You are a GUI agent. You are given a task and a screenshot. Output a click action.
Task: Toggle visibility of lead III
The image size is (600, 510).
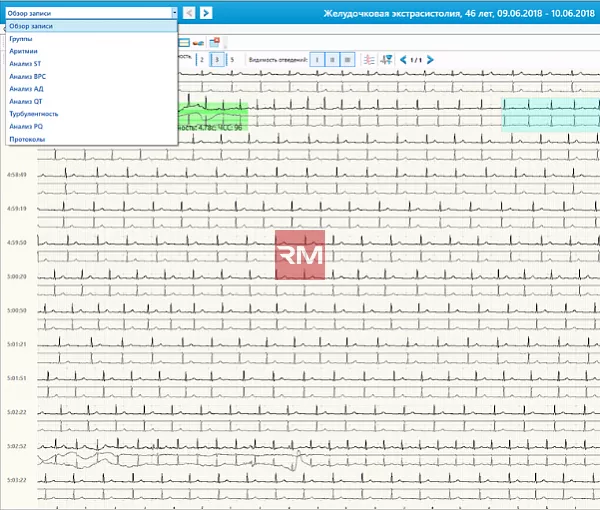(x=347, y=60)
